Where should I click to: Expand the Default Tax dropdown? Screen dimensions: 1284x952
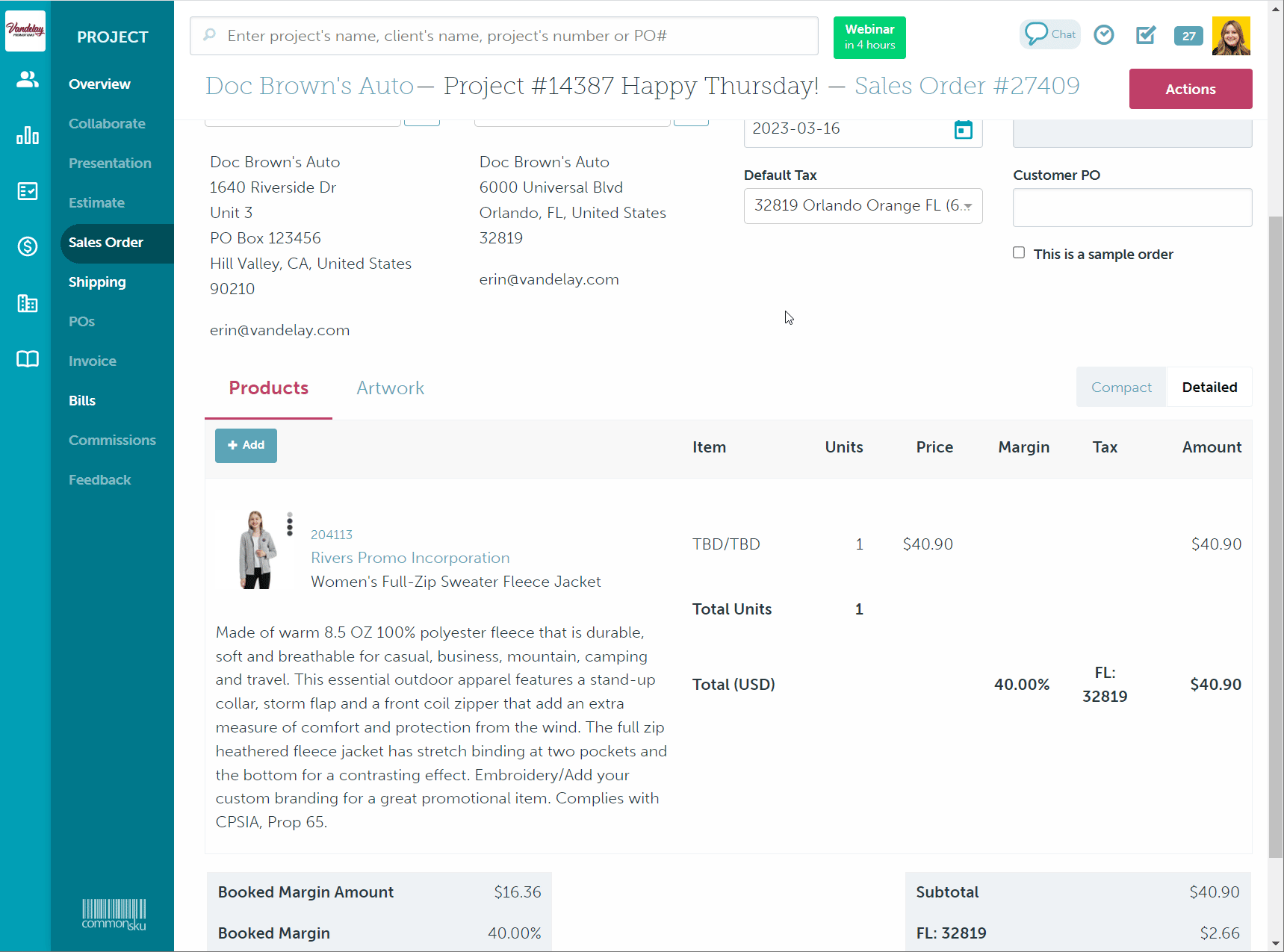pos(863,206)
